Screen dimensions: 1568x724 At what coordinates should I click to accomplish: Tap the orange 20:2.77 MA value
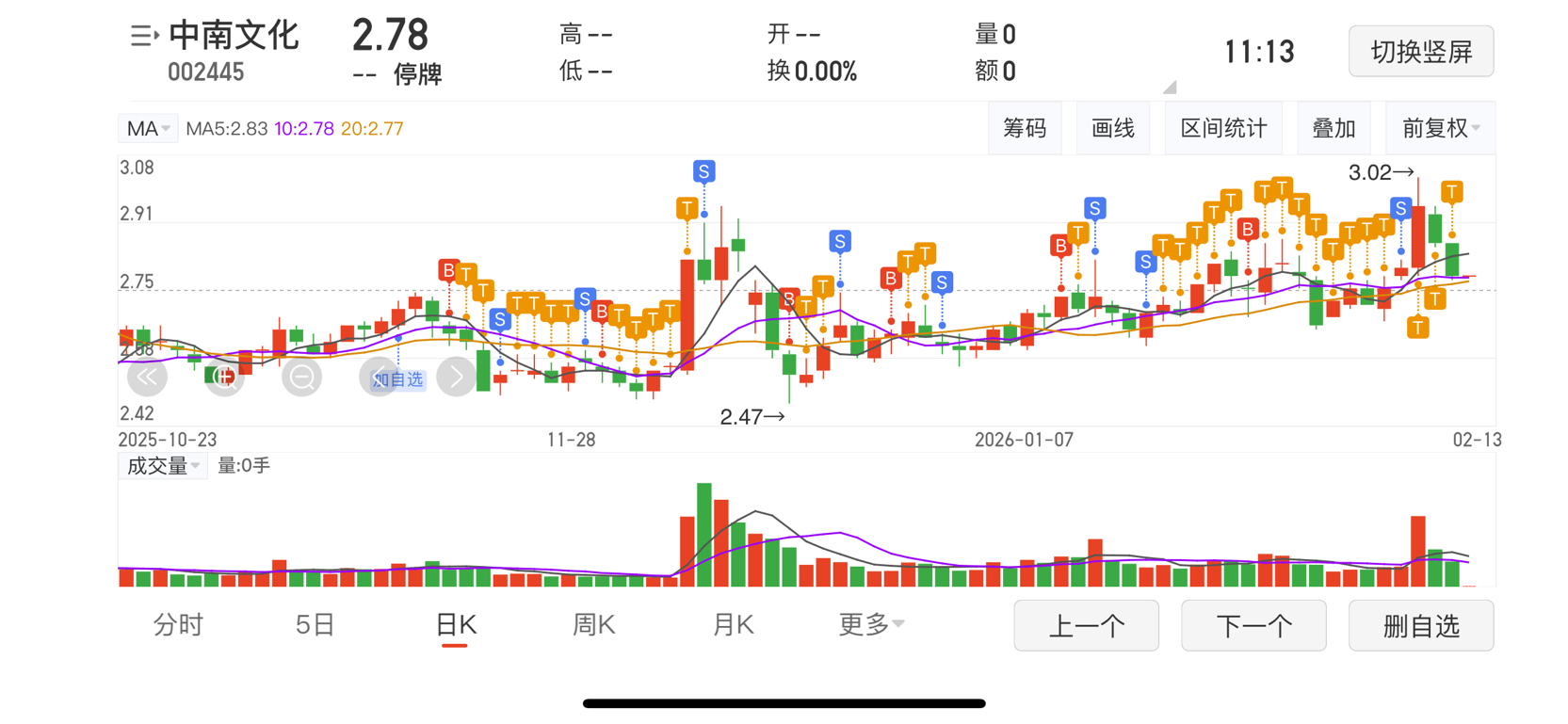[x=372, y=129]
